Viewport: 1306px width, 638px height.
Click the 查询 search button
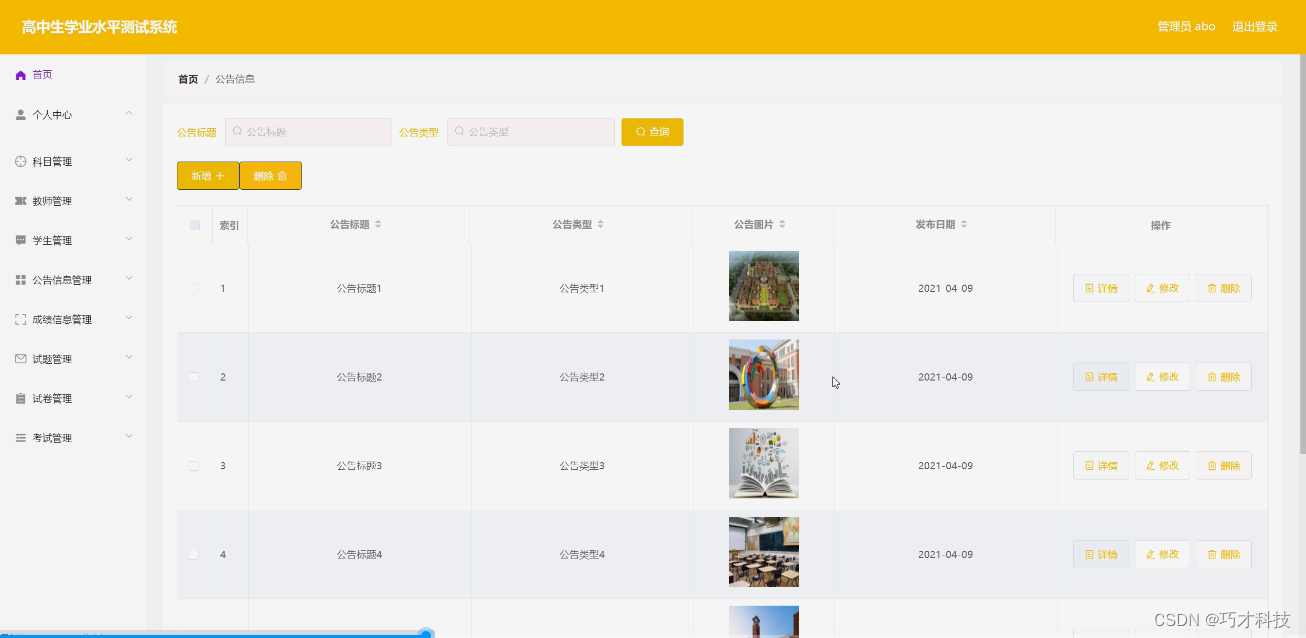[652, 132]
